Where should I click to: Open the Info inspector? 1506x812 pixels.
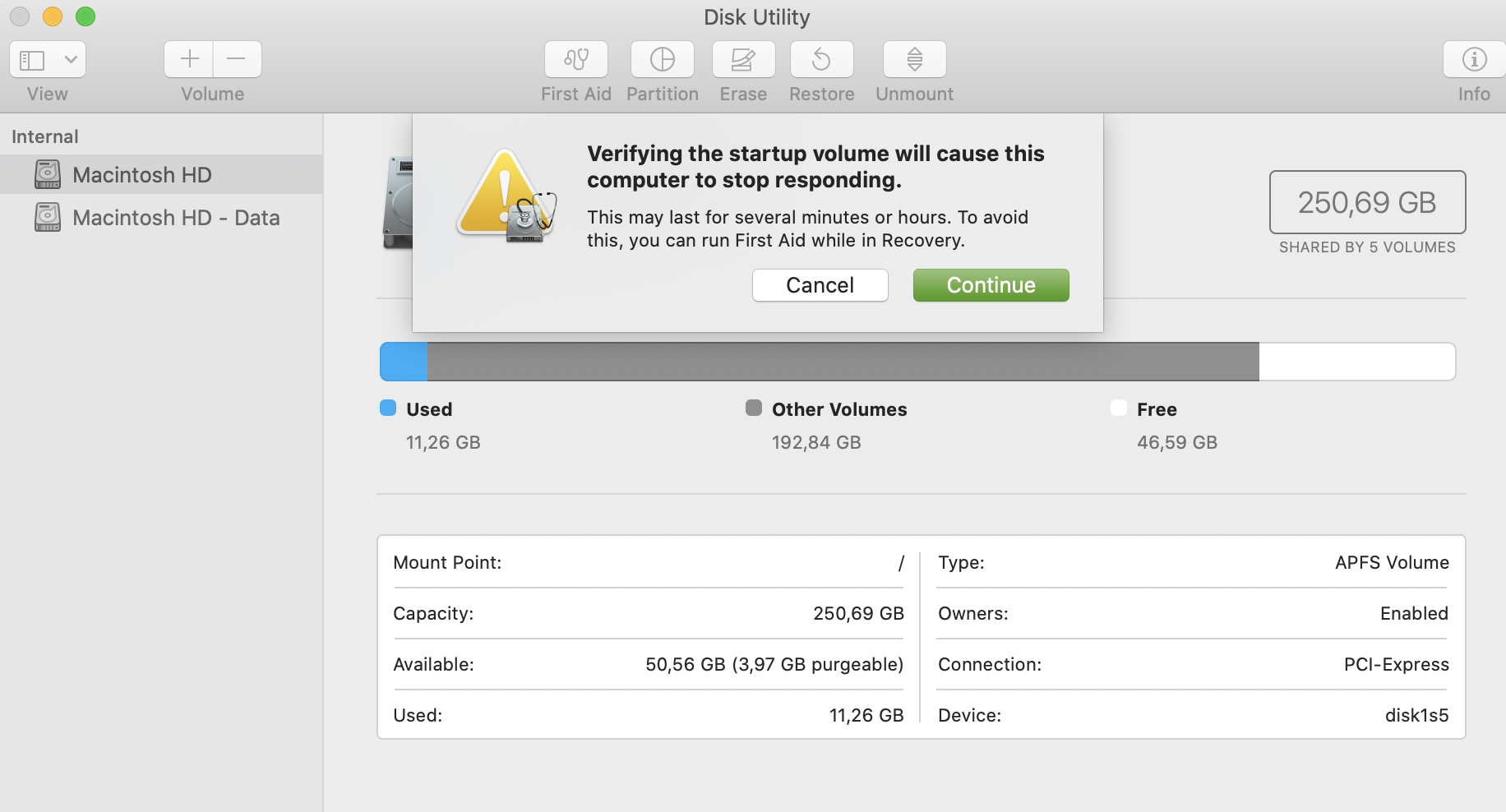pos(1474,59)
